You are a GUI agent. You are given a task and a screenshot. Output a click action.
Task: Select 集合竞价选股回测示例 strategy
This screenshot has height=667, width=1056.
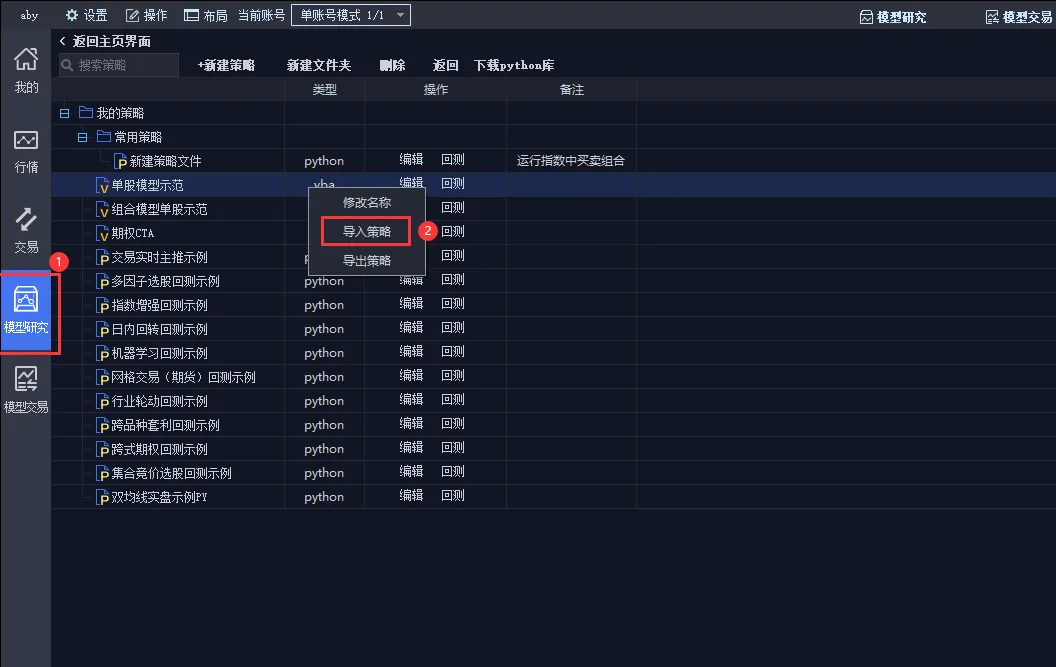pos(171,474)
